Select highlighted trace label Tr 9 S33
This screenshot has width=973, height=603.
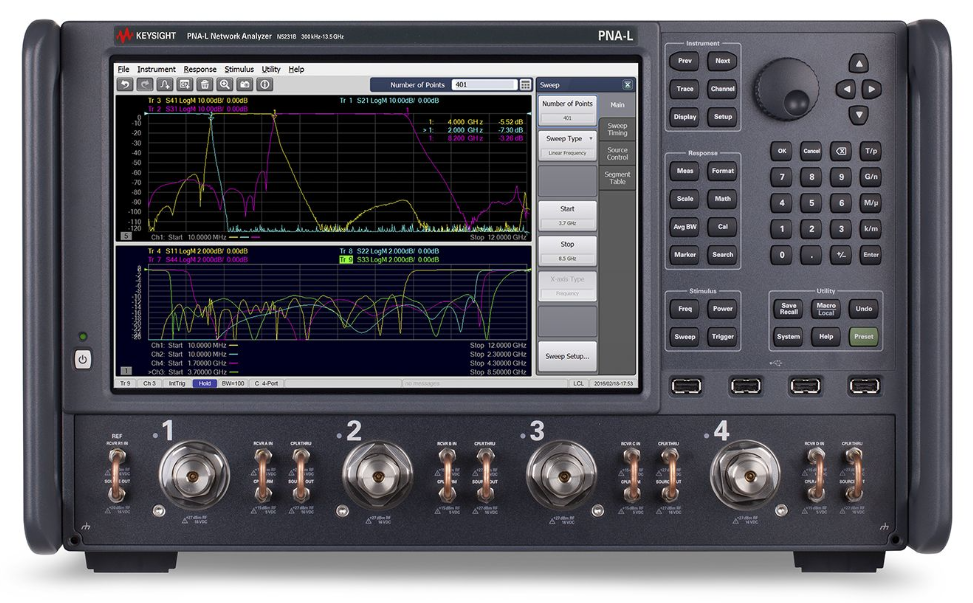[389, 259]
